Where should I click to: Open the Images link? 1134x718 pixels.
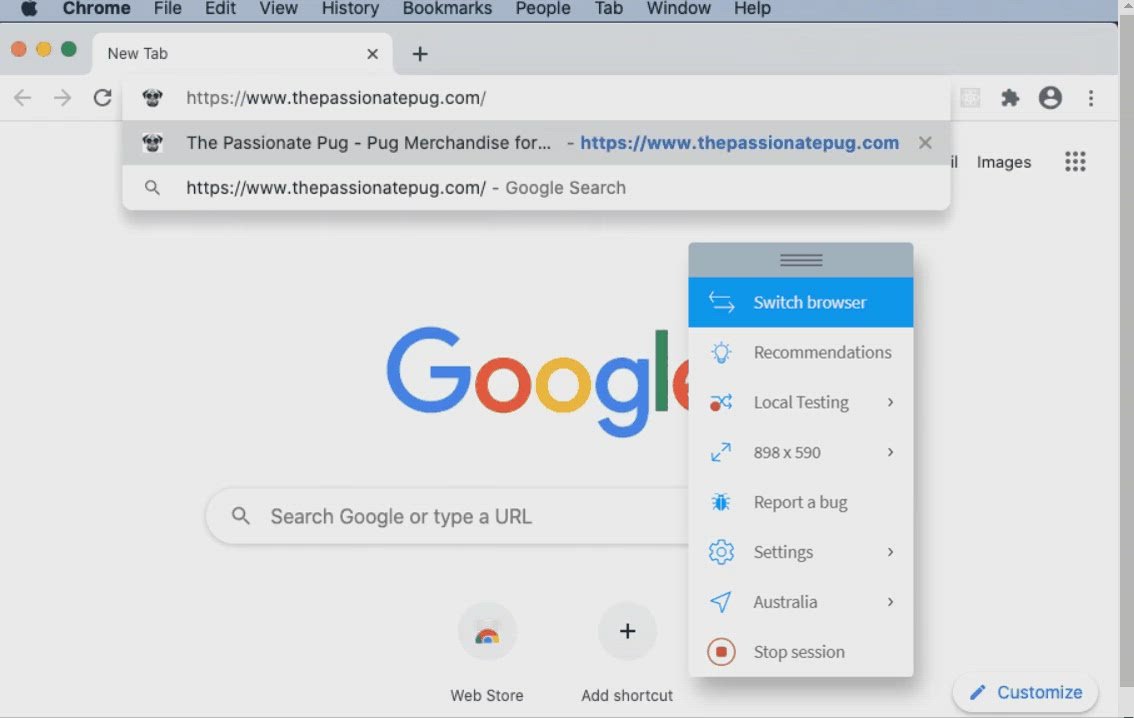(x=1003, y=162)
